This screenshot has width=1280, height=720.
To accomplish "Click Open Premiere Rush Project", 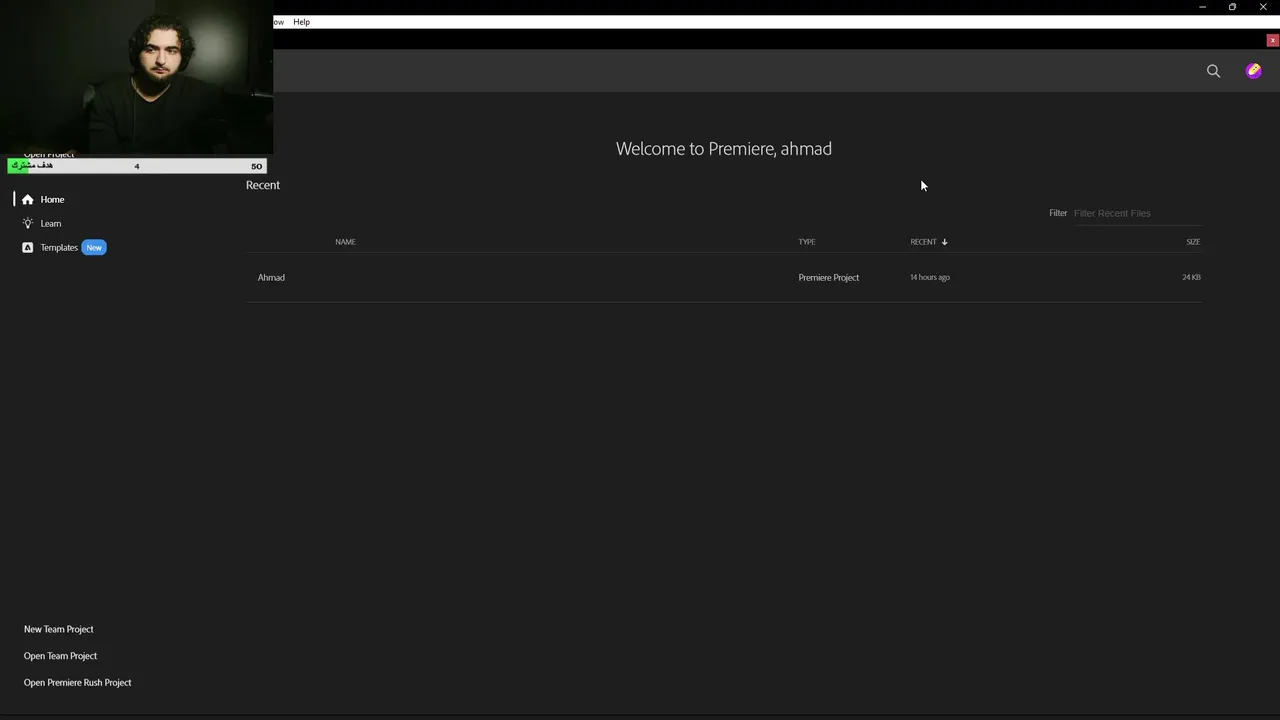I will pyautogui.click(x=77, y=682).
